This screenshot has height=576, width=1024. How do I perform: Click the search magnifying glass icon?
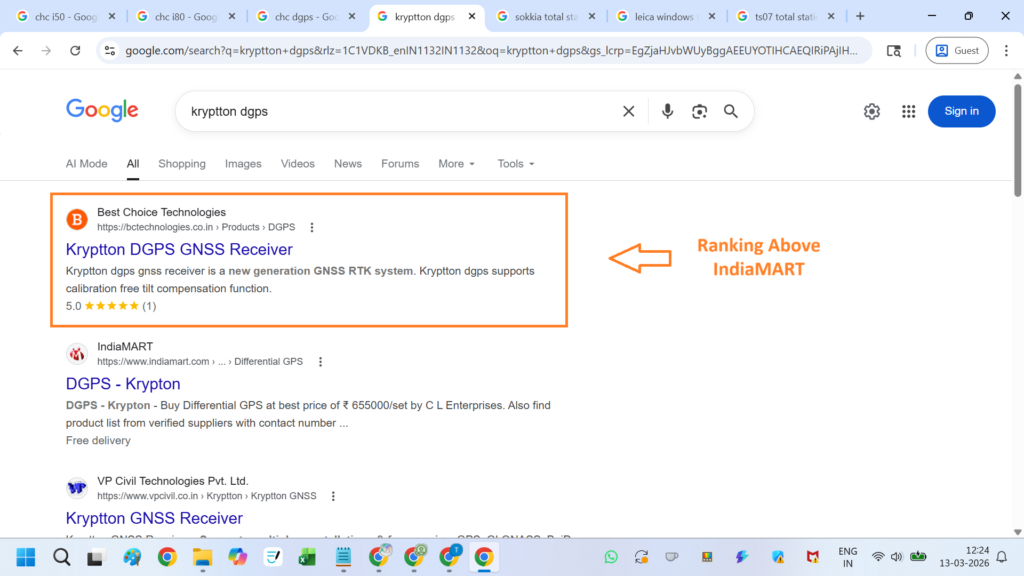730,111
